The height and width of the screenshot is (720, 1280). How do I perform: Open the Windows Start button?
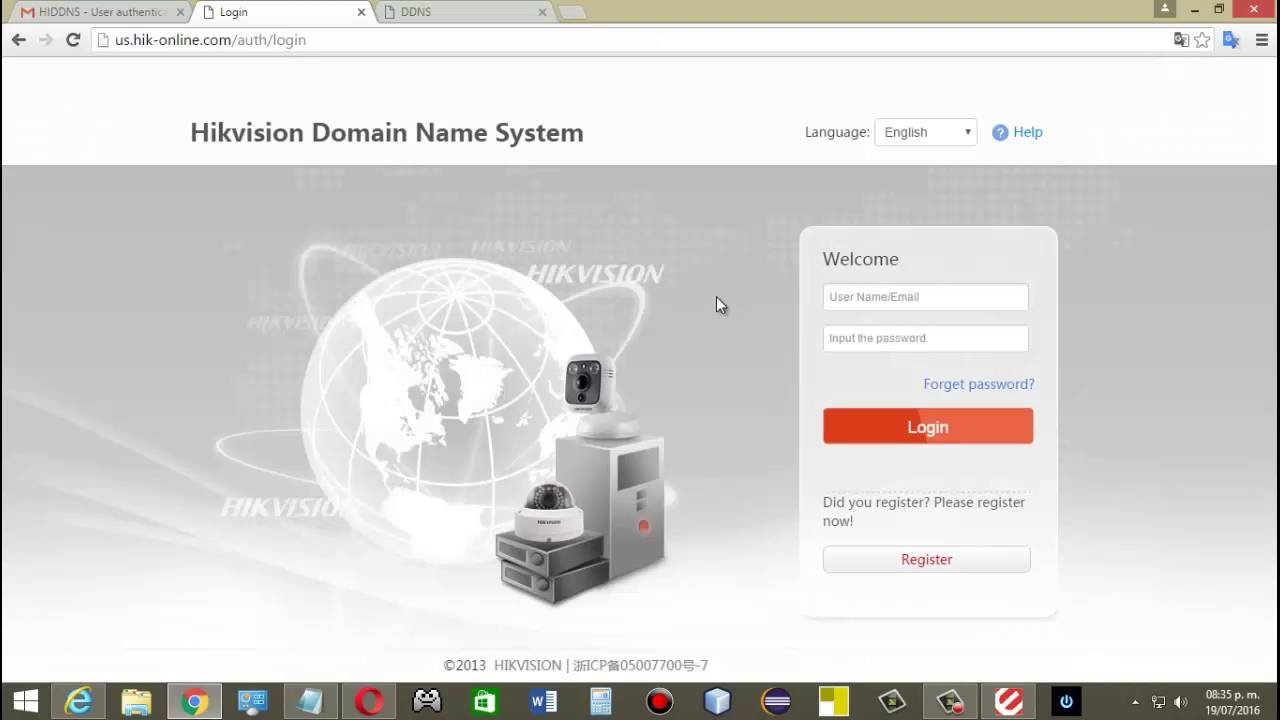(x=25, y=702)
